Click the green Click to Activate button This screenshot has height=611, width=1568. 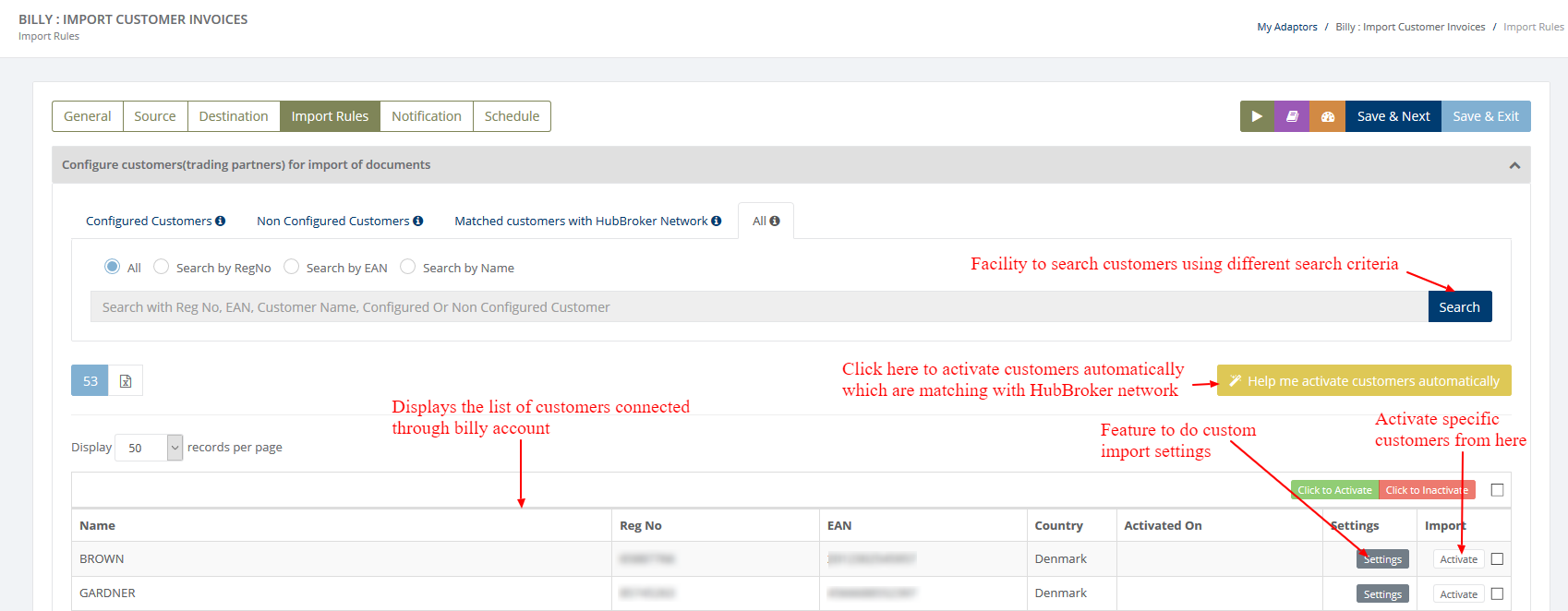1334,490
